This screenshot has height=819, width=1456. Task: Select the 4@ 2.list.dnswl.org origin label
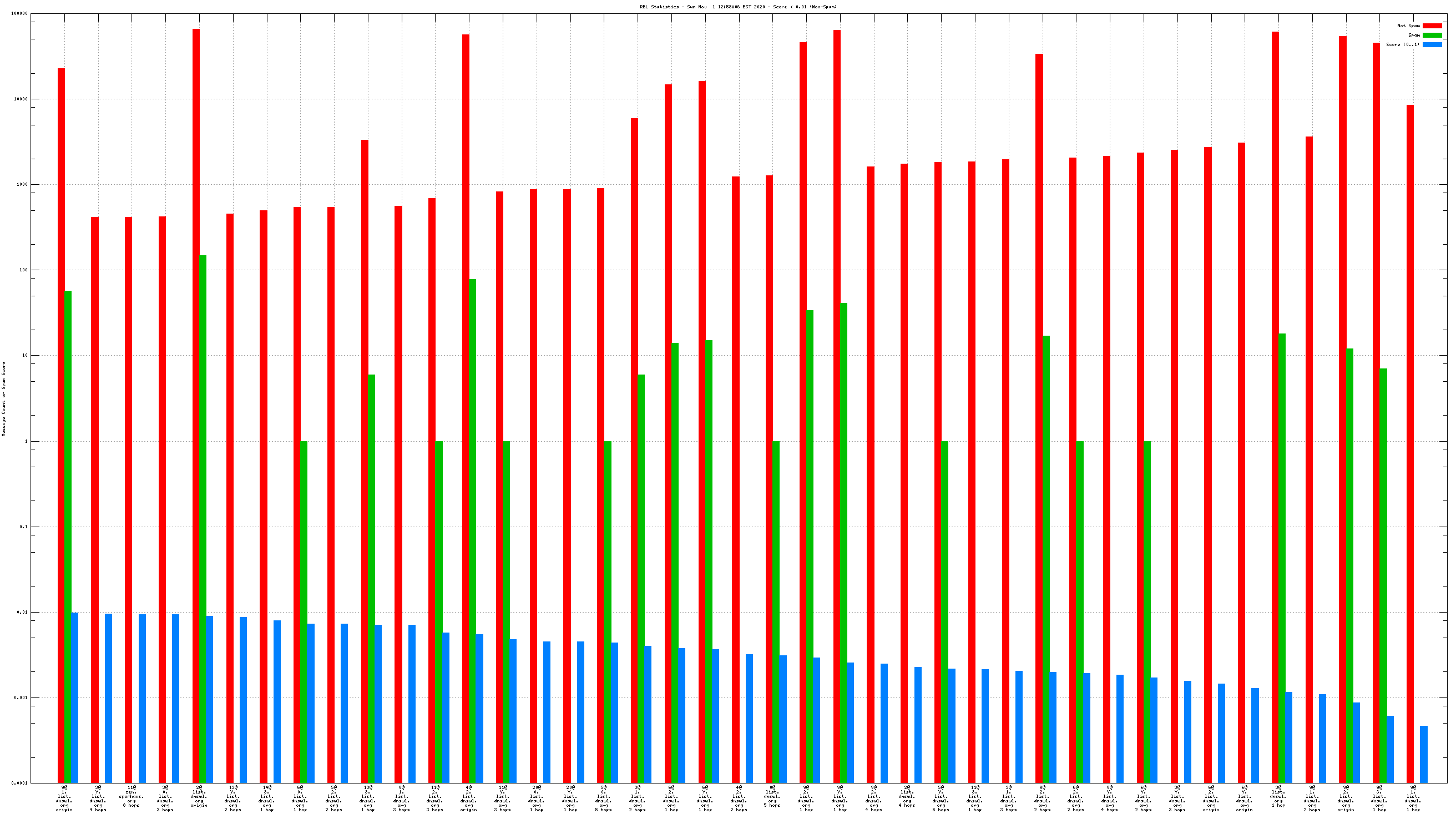coord(468,798)
